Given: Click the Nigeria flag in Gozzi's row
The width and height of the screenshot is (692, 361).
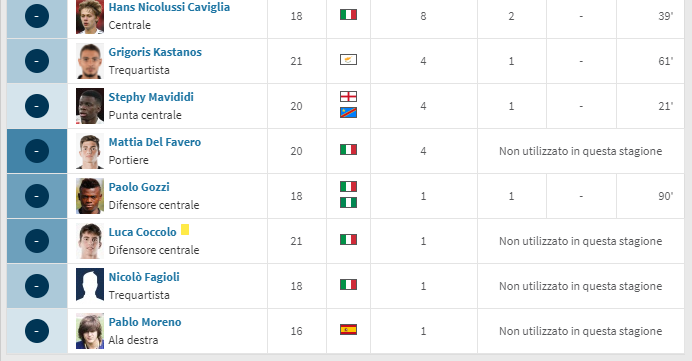Looking at the screenshot, I should tap(348, 203).
